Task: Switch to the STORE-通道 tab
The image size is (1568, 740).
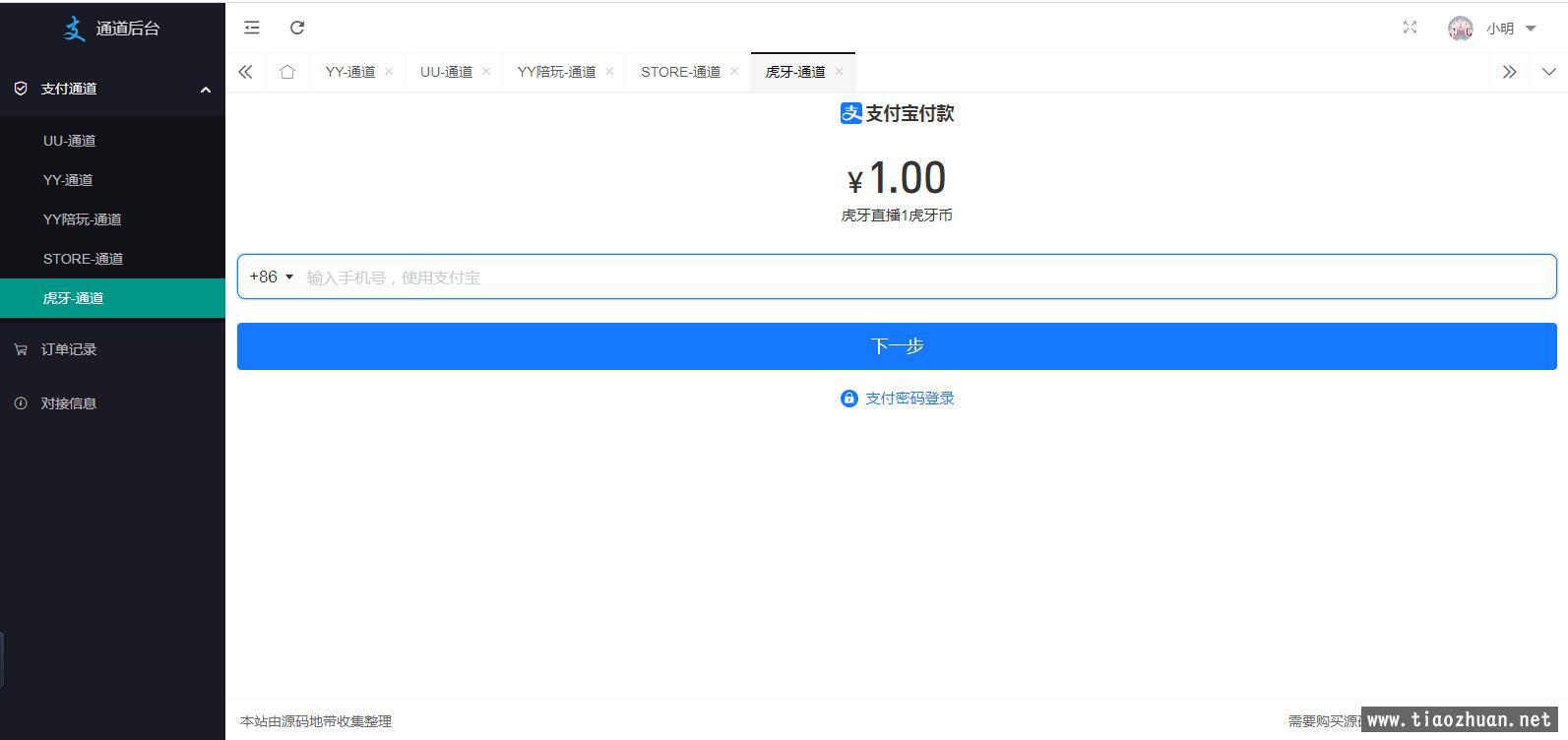Action: click(680, 72)
